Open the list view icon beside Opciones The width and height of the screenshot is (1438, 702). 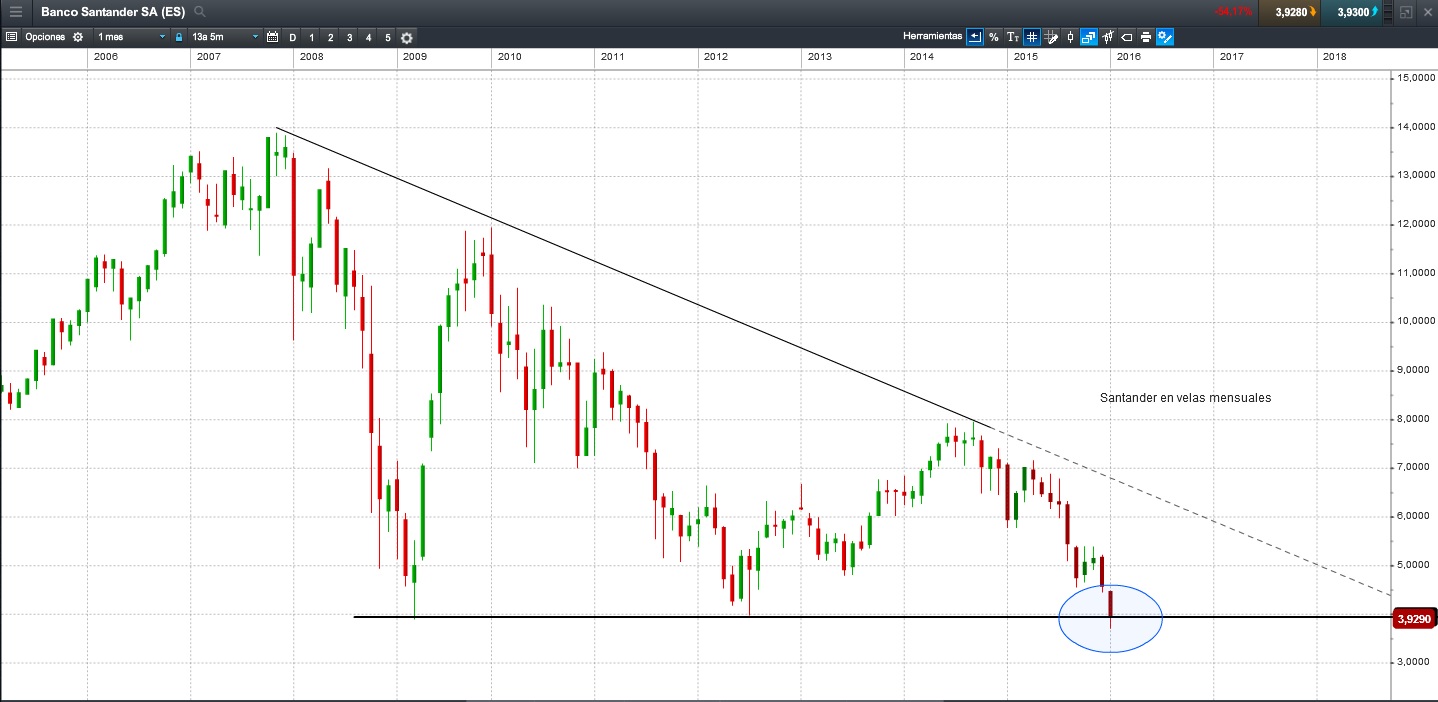point(11,37)
